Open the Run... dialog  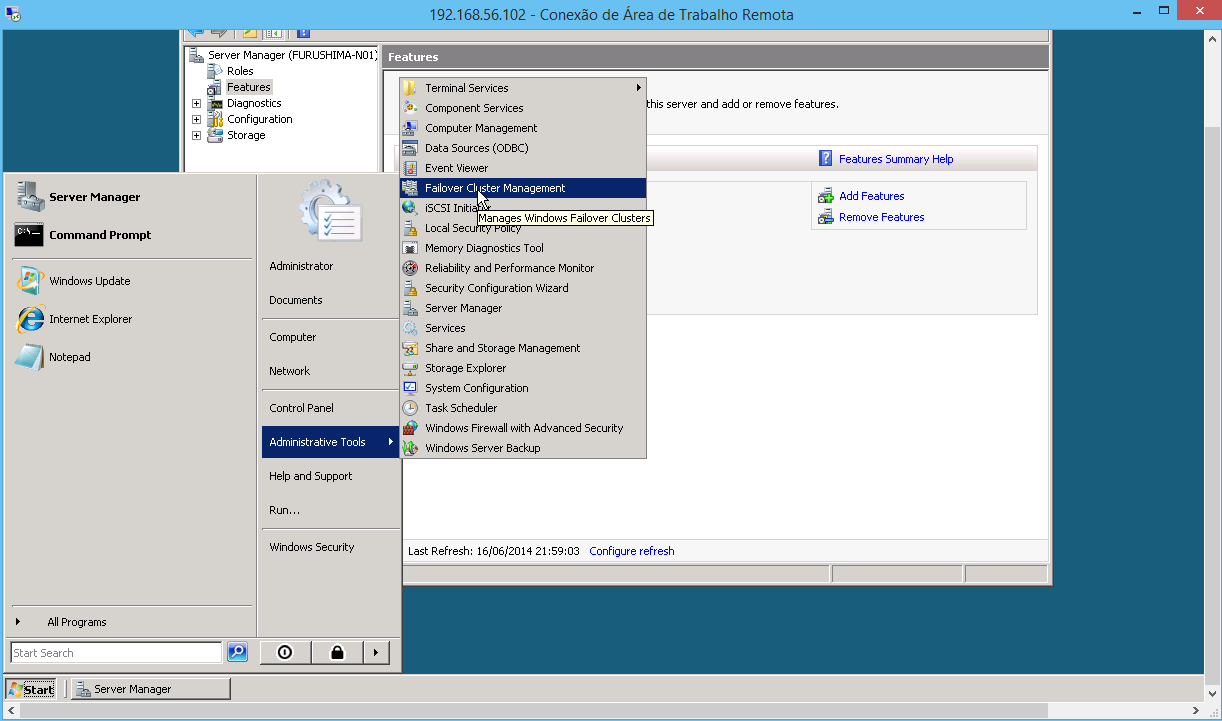330,510
